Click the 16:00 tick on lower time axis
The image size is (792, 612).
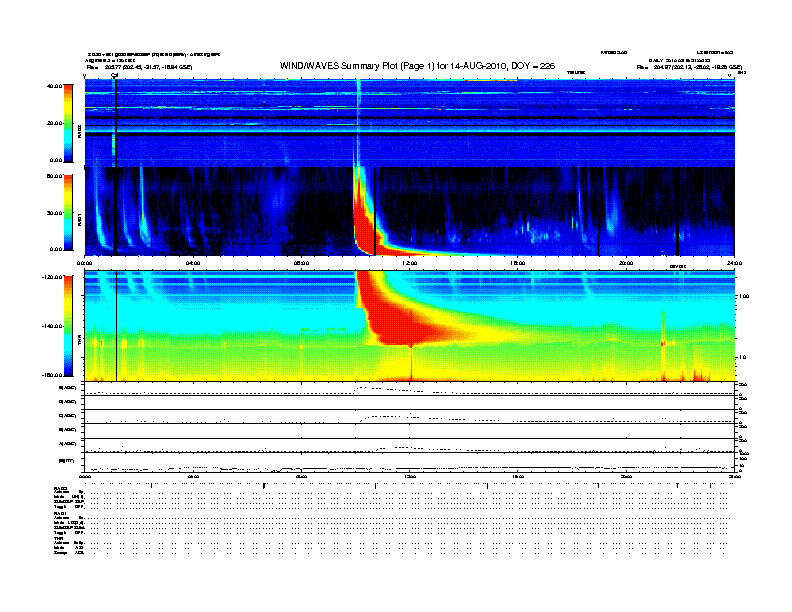518,477
